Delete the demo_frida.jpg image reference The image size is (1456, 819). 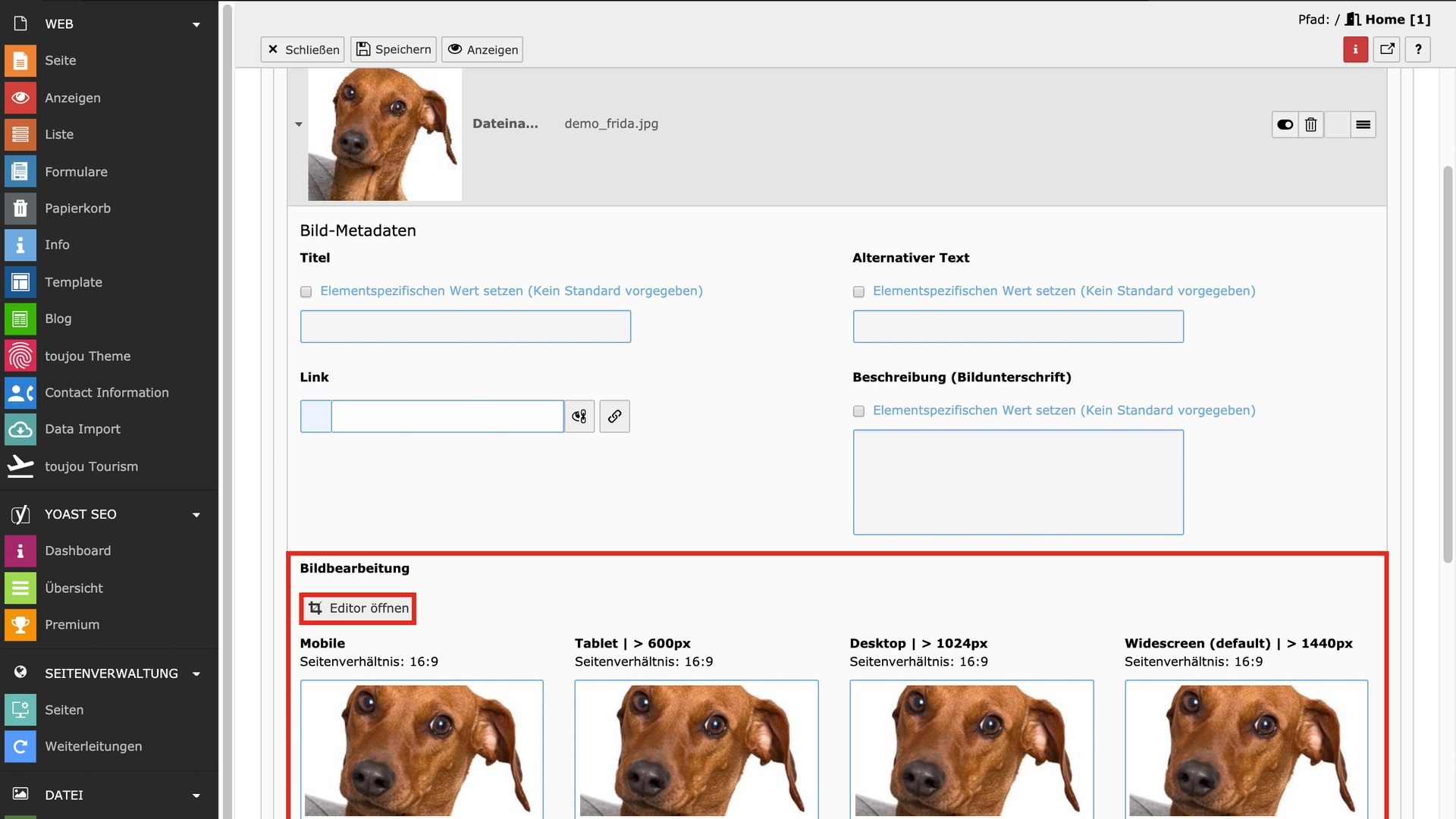[1310, 125]
